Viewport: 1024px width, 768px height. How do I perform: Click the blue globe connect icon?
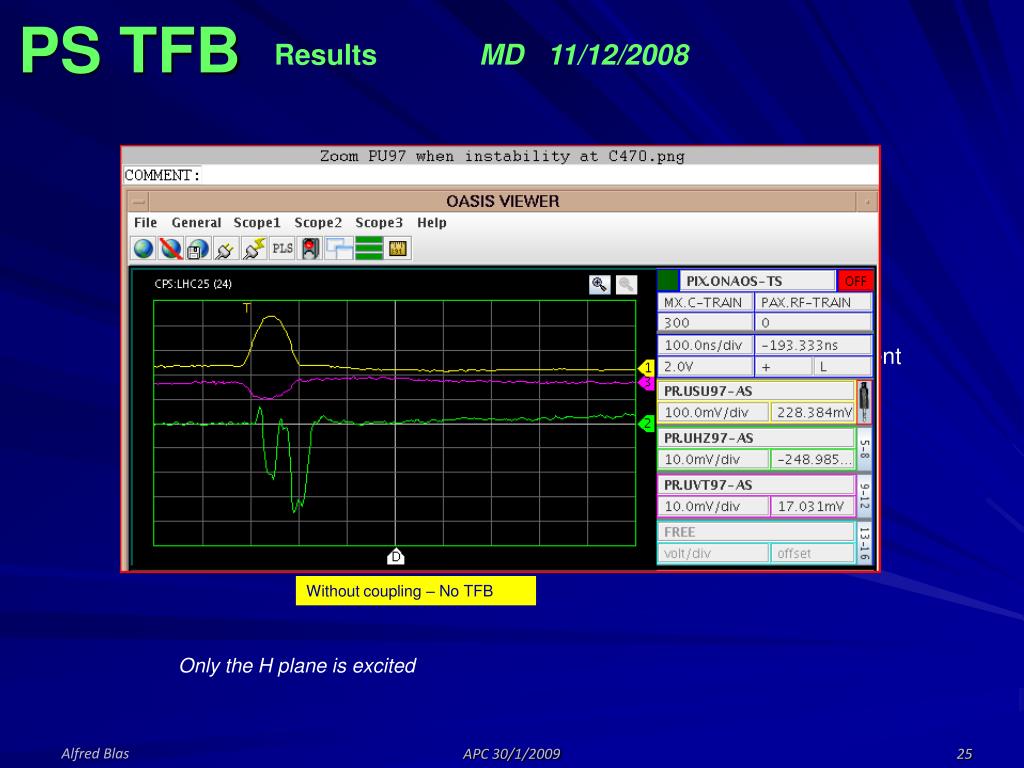(x=144, y=249)
